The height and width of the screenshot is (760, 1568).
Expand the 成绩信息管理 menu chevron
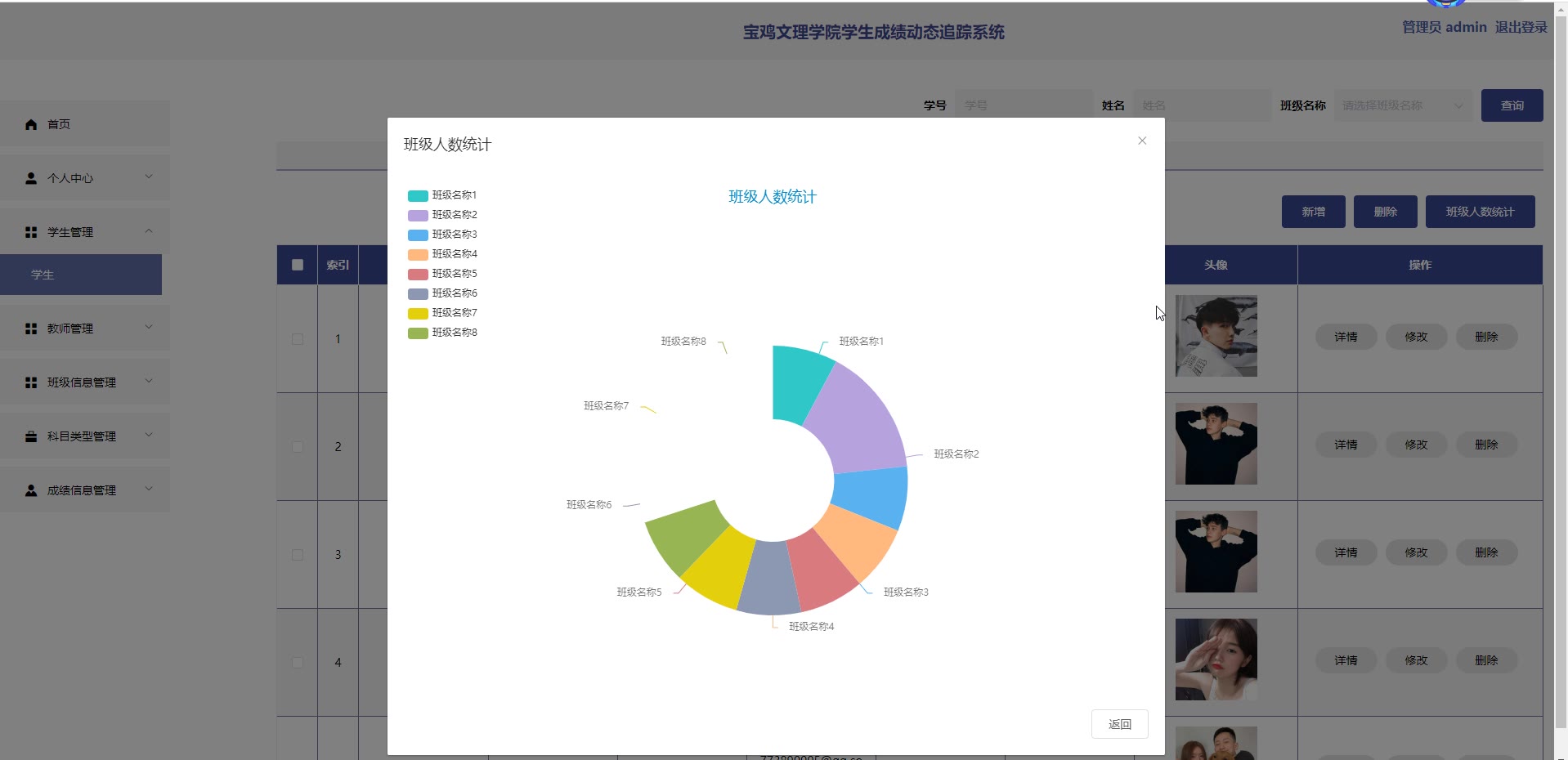(149, 489)
